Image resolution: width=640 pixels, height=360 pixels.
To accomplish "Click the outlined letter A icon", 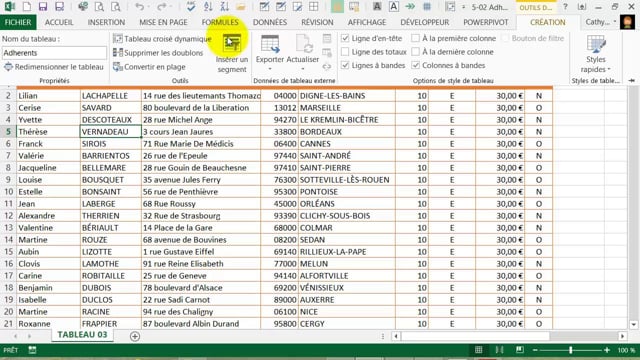I will [x=393, y=7].
